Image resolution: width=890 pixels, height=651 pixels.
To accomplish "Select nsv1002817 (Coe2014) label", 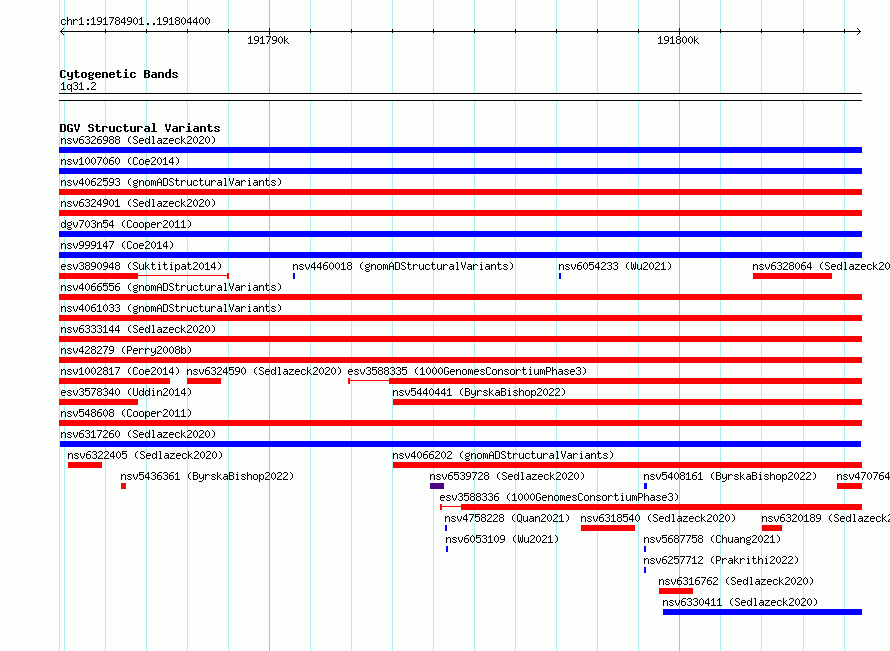I will point(120,371).
